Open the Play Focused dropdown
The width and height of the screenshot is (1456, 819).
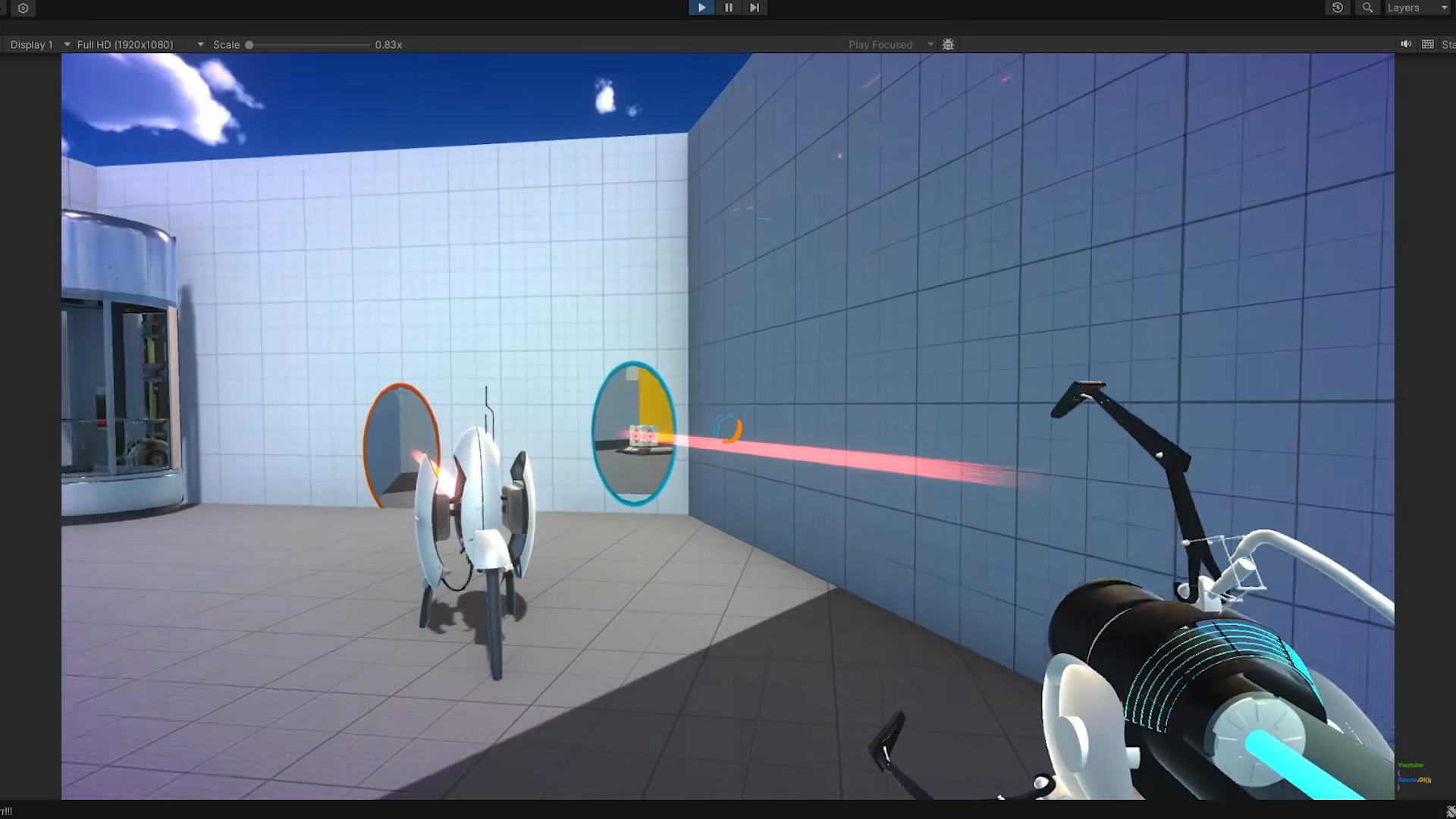890,45
